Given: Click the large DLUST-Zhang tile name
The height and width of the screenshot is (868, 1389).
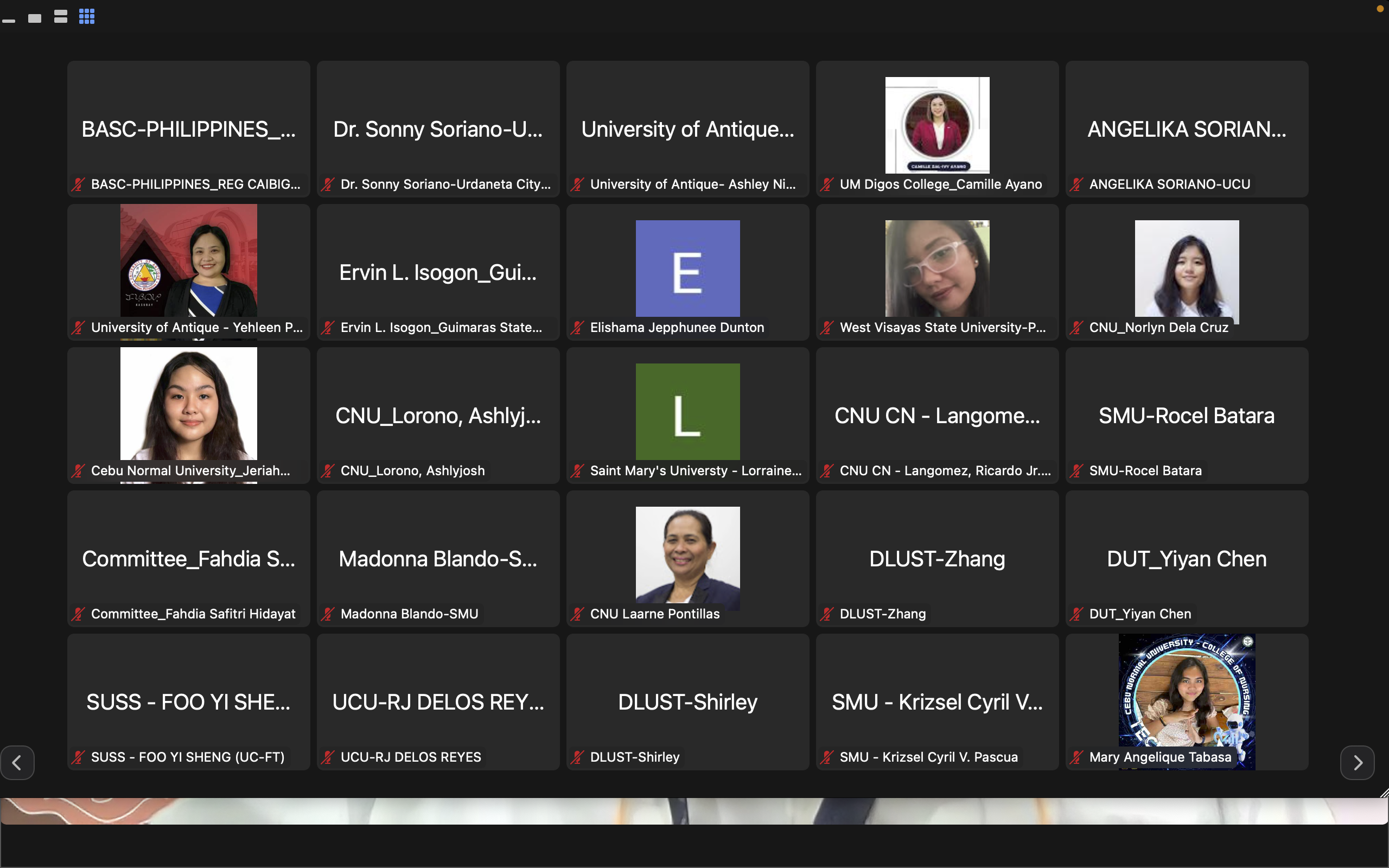Looking at the screenshot, I should pos(937,559).
